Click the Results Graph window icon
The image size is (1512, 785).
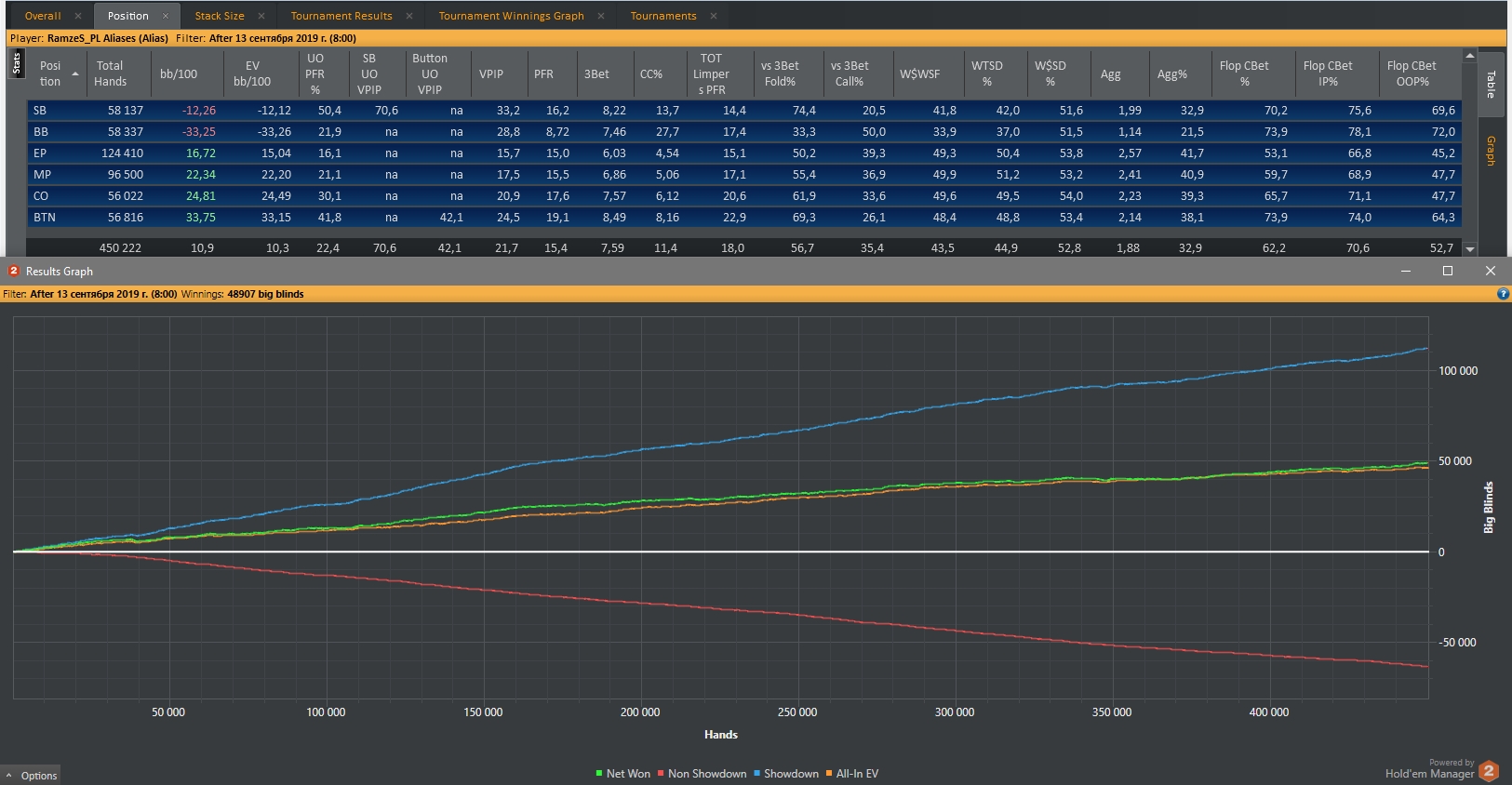(13, 271)
